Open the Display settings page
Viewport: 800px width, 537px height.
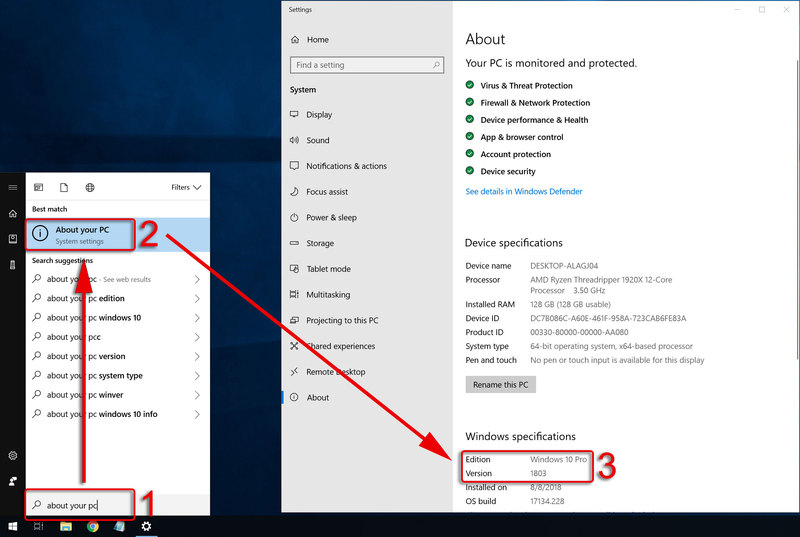coord(319,115)
